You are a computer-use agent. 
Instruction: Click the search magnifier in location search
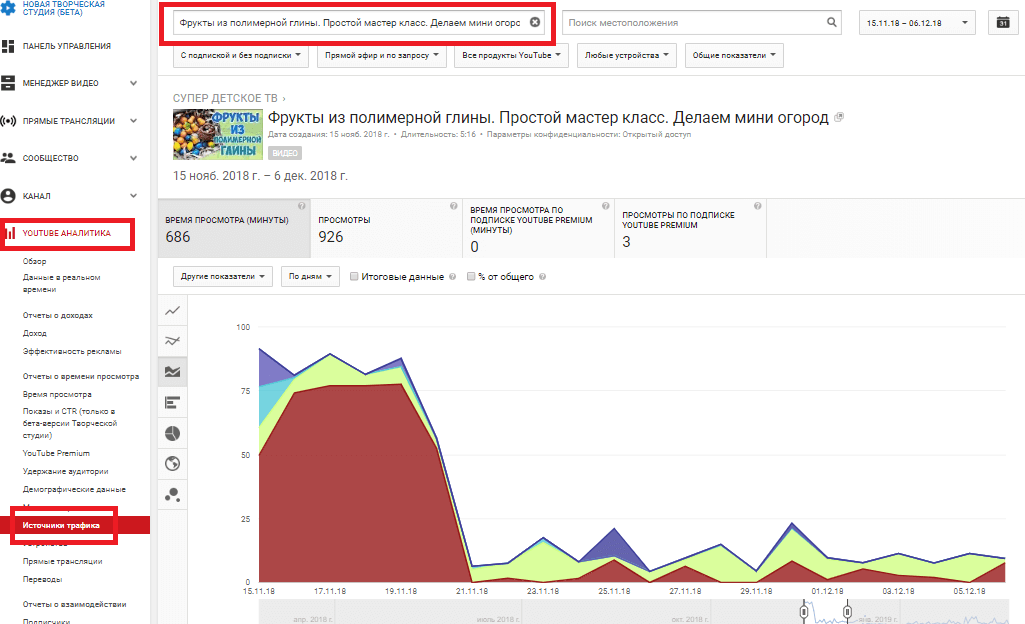[x=831, y=20]
